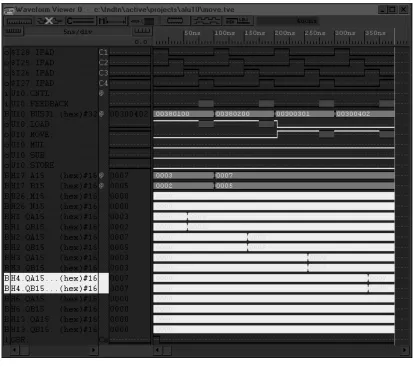Image resolution: width=413 pixels, height=367 pixels.
Task: Click the 0003 segment in A15 waveform
Action: click(184, 176)
